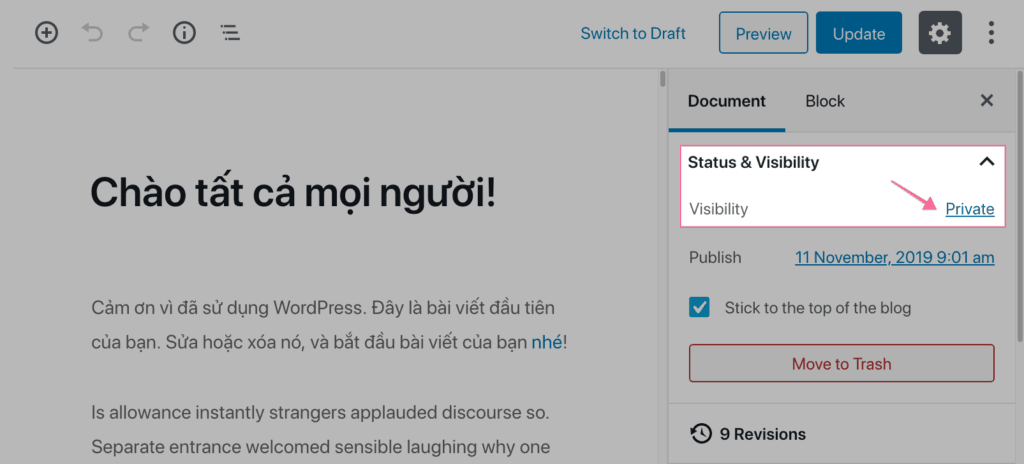Follow the 'nhé' link in the paragraph
Viewport: 1024px width, 464px height.
pos(547,342)
